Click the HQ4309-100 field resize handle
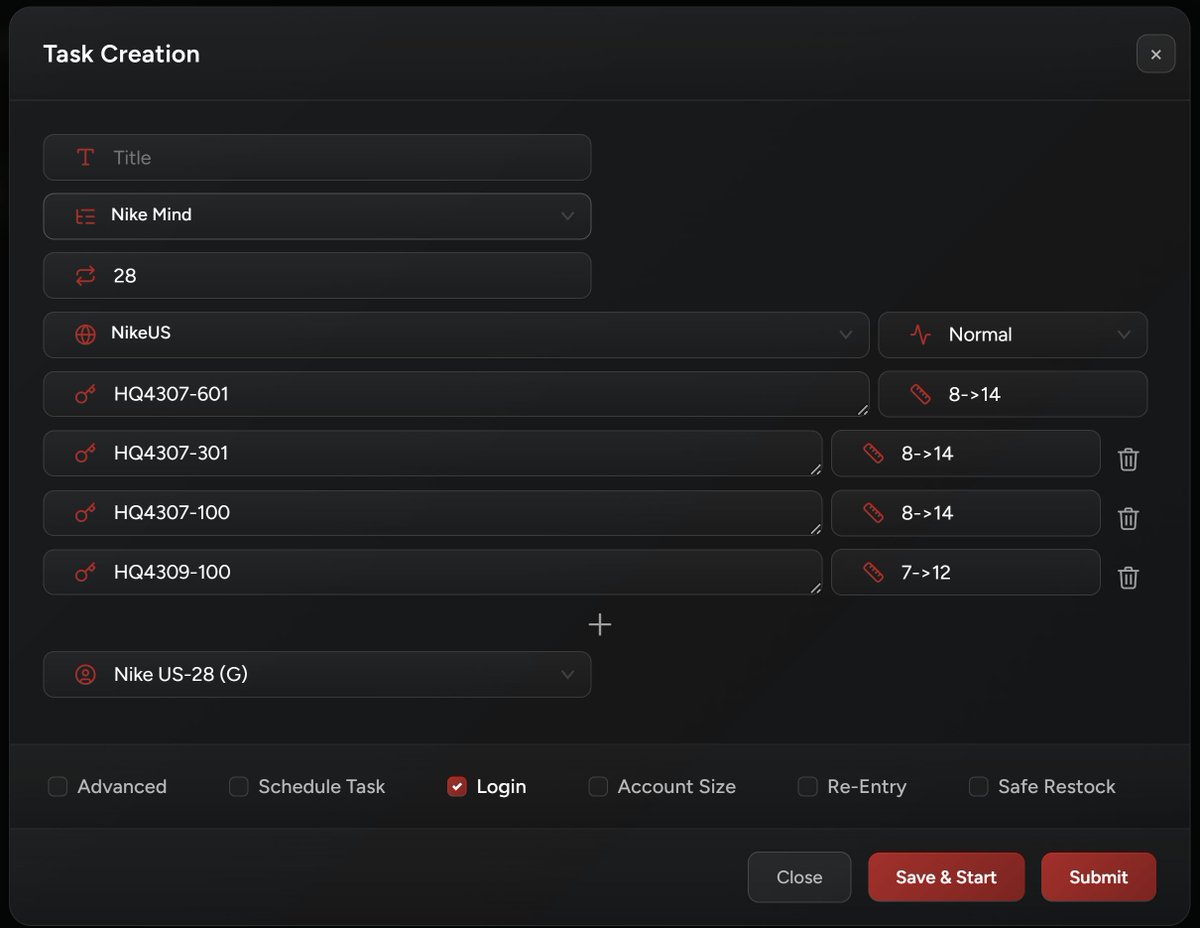Viewport: 1200px width, 928px height. [815, 587]
